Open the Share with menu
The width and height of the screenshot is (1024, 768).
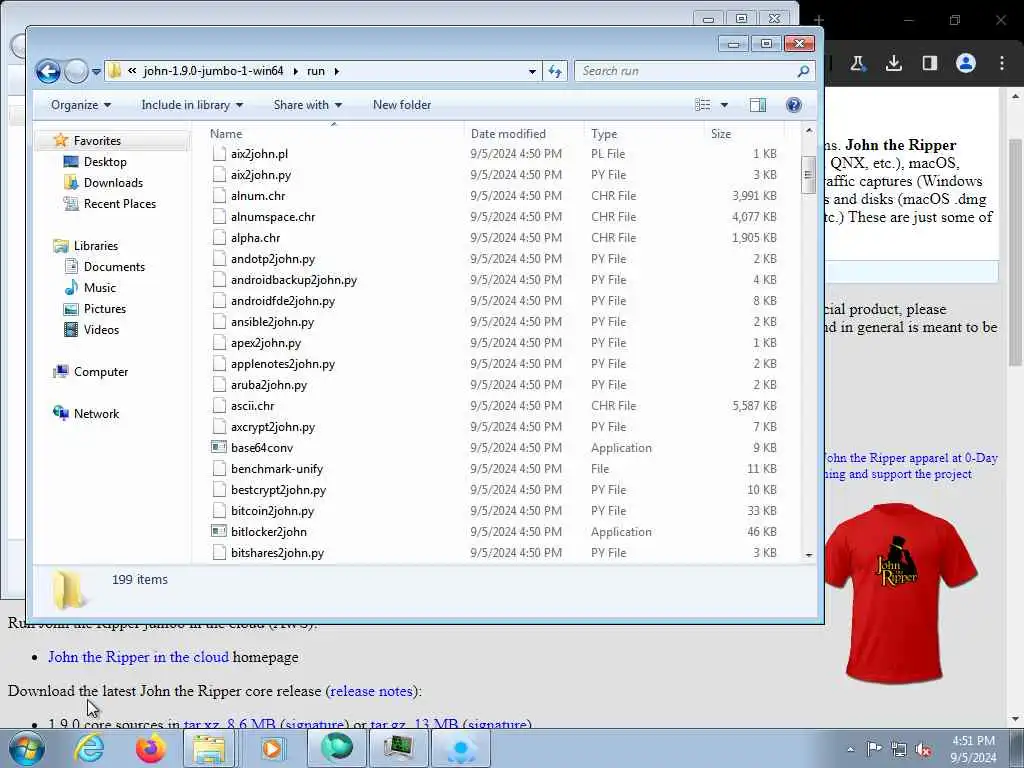308,105
